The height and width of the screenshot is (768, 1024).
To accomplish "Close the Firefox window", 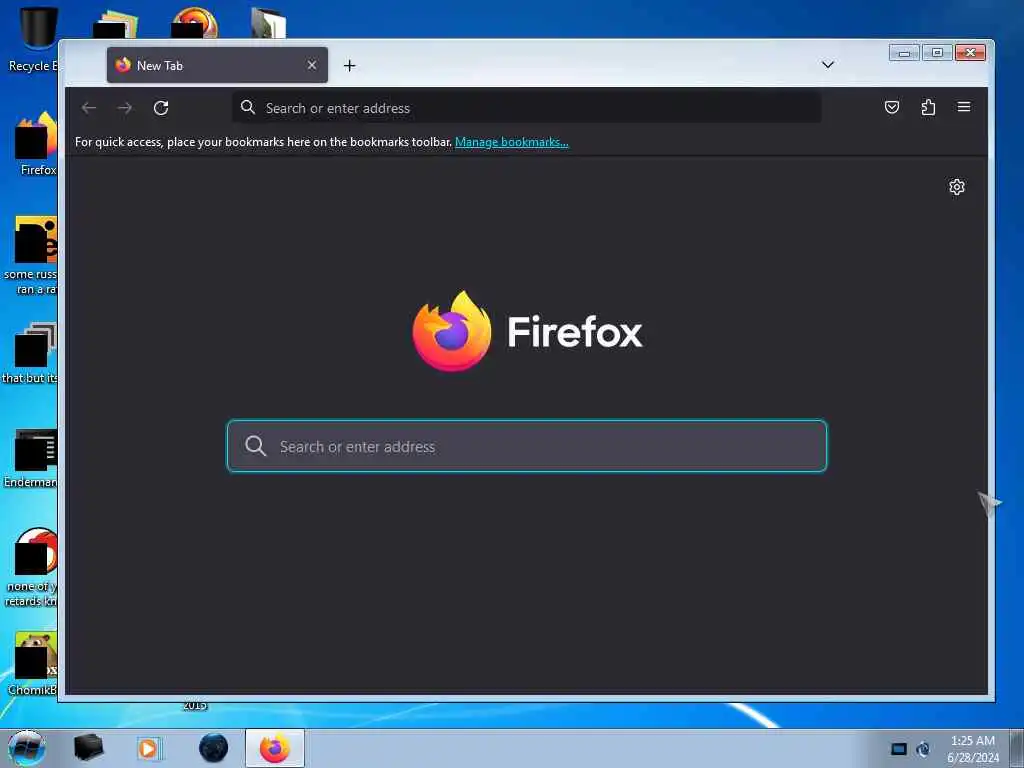I will pos(970,53).
